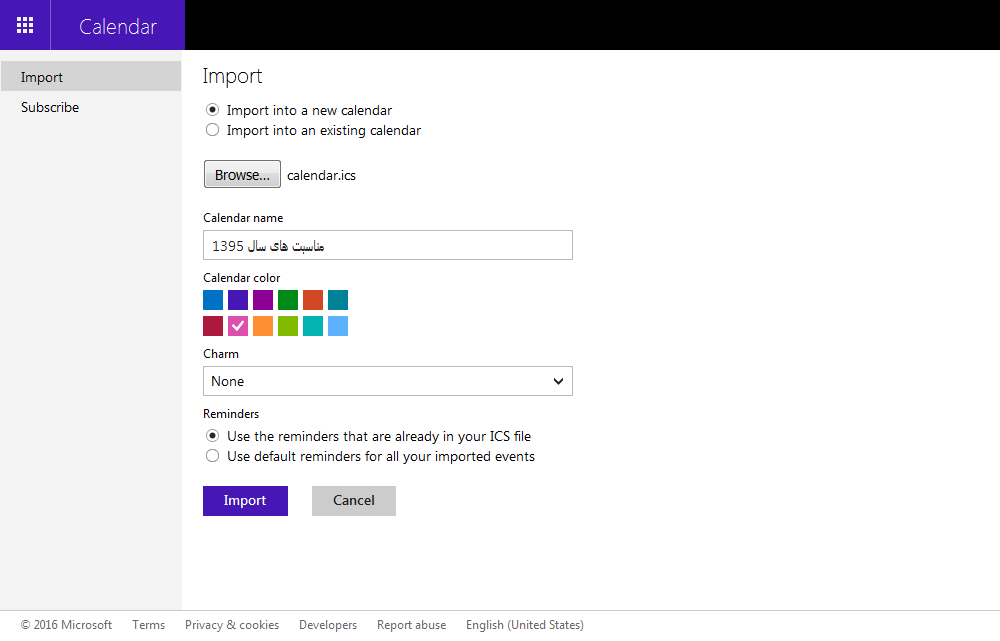Click the Browse... file button
Image resolution: width=1000 pixels, height=641 pixels.
[242, 174]
